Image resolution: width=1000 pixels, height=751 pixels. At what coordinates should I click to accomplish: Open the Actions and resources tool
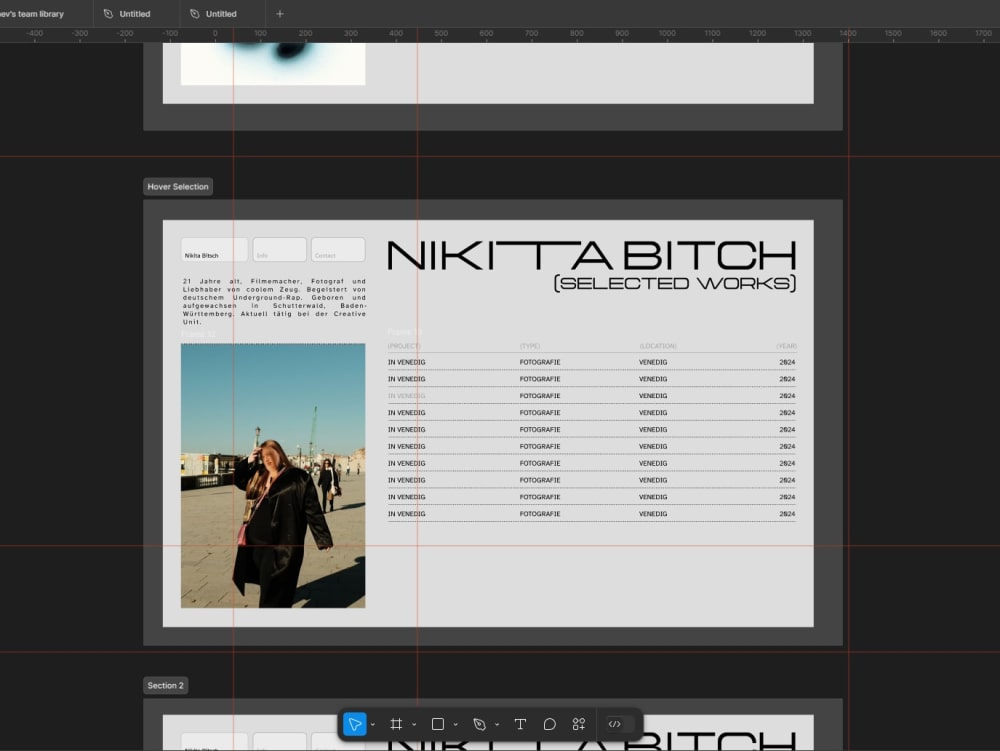tap(578, 724)
